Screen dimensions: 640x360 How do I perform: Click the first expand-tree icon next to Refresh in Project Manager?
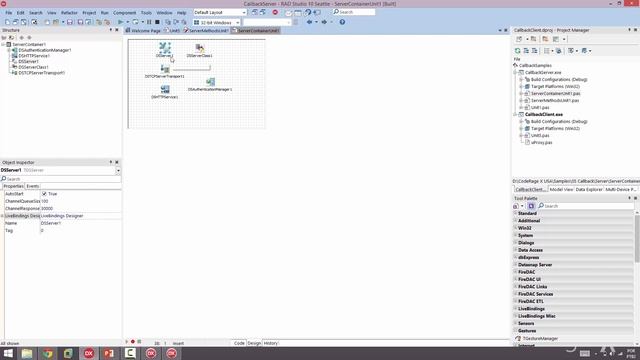point(526,51)
